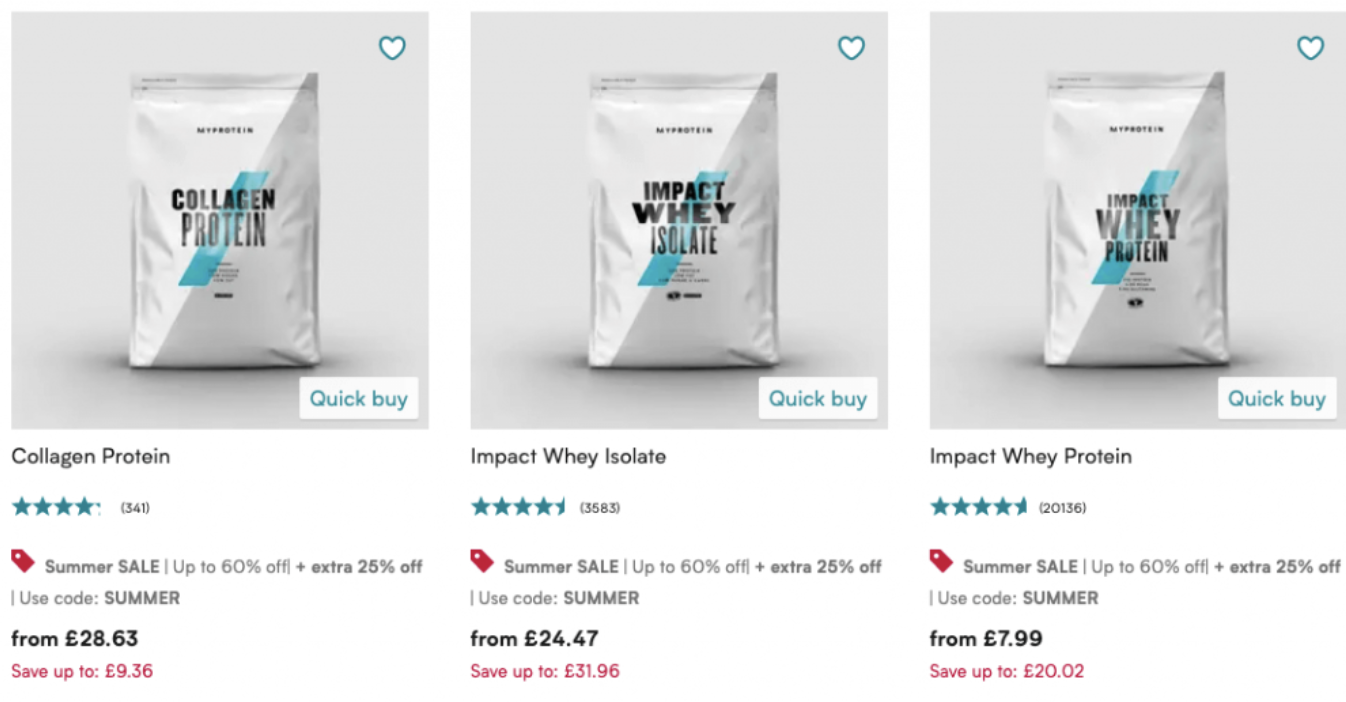Open the 3583 reviews count
Screen dimensions: 1346x702
[600, 508]
